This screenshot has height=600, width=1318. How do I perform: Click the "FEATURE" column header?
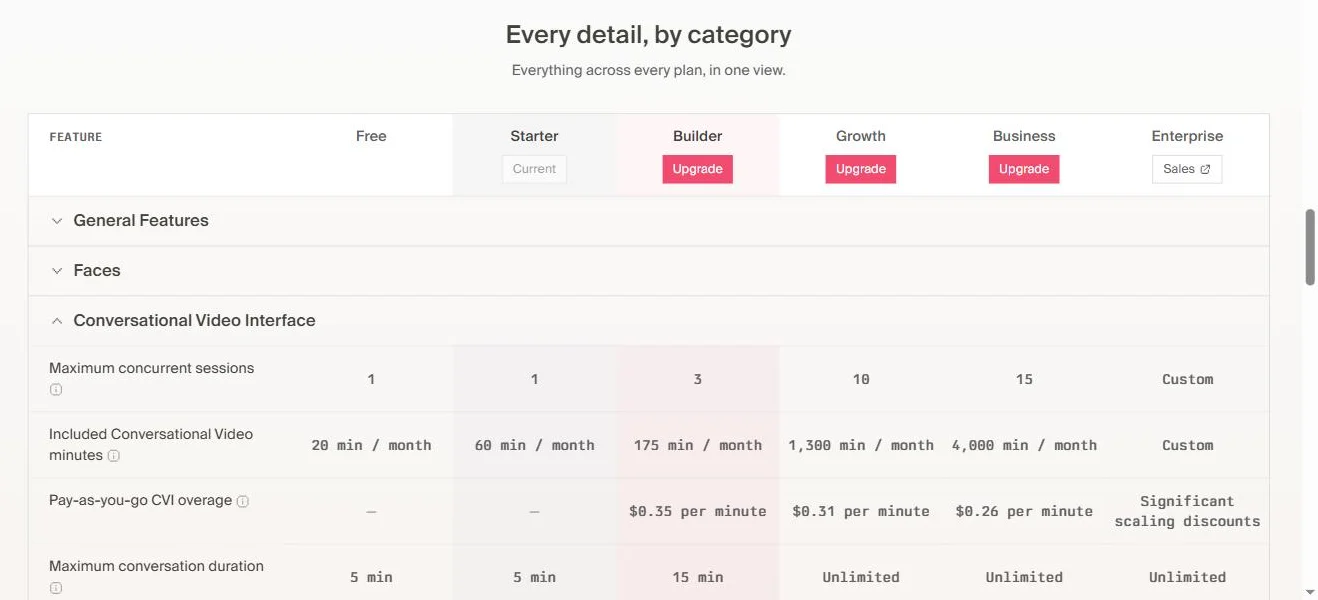[76, 137]
